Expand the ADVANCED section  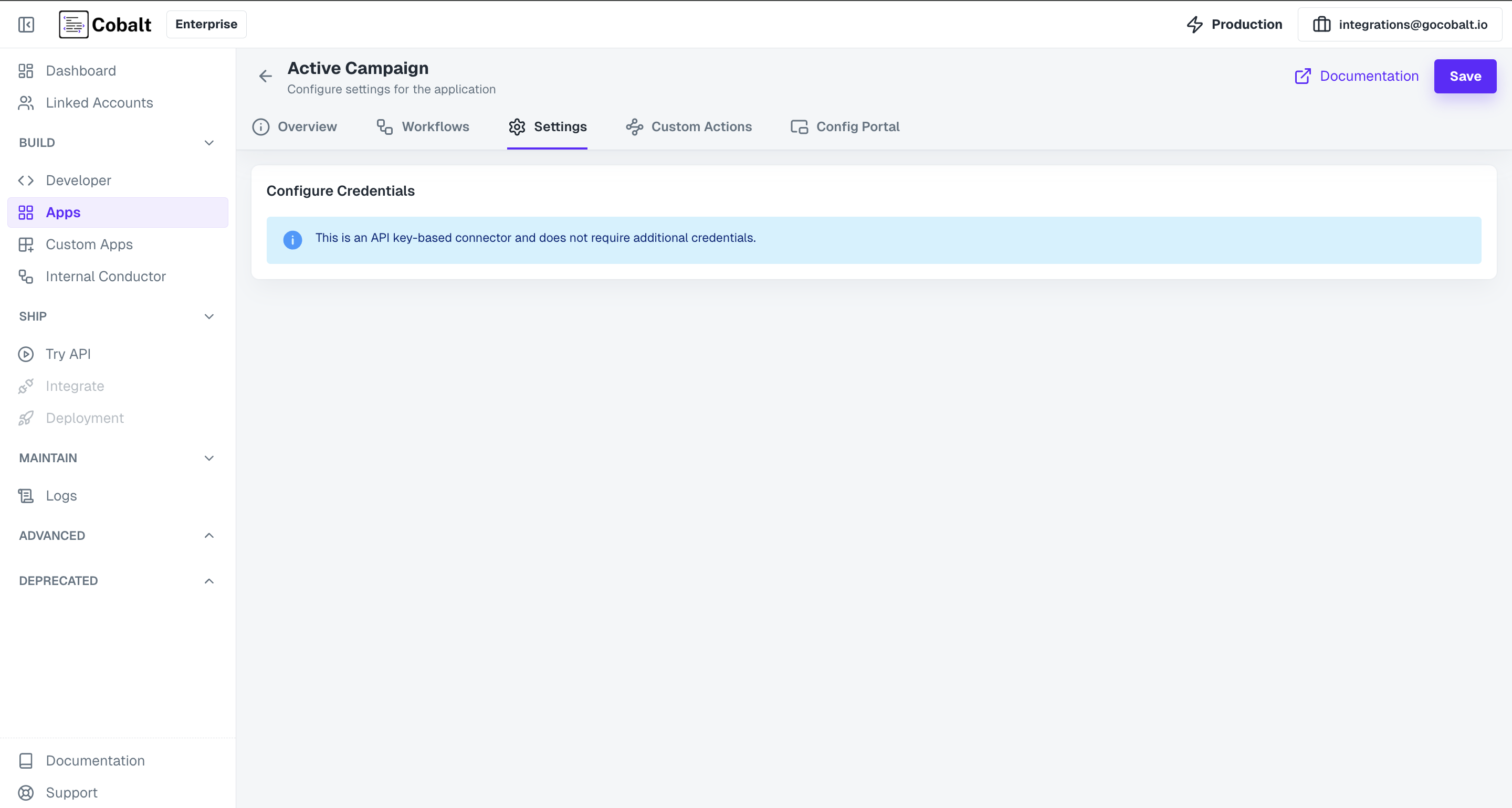click(x=209, y=536)
